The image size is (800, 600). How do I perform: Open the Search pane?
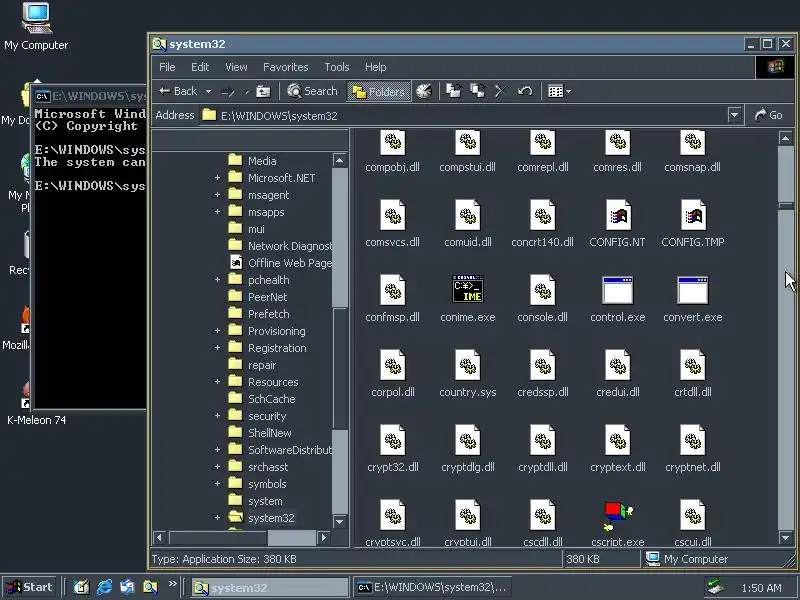coord(312,91)
